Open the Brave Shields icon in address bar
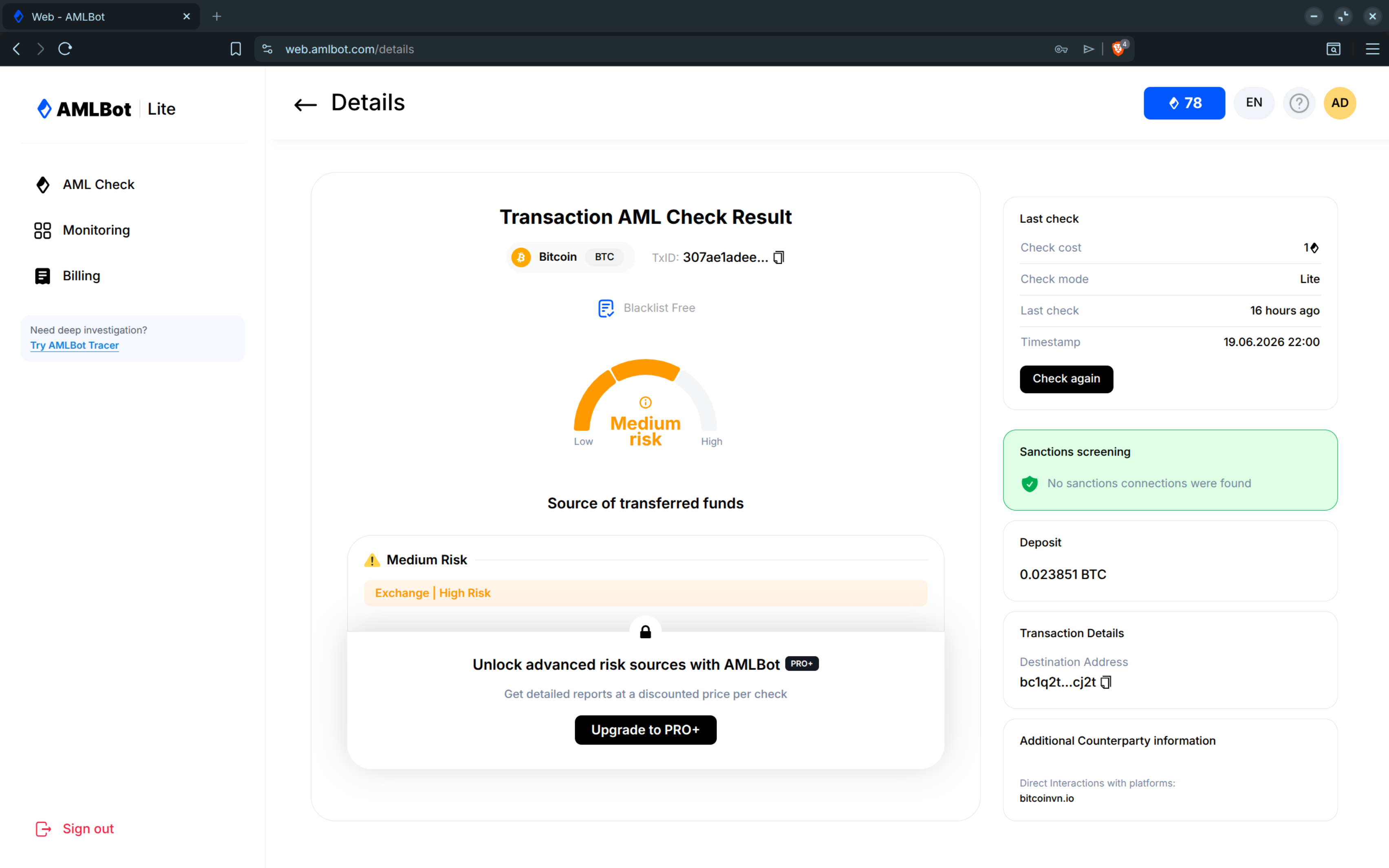Image resolution: width=1389 pixels, height=868 pixels. click(1119, 49)
